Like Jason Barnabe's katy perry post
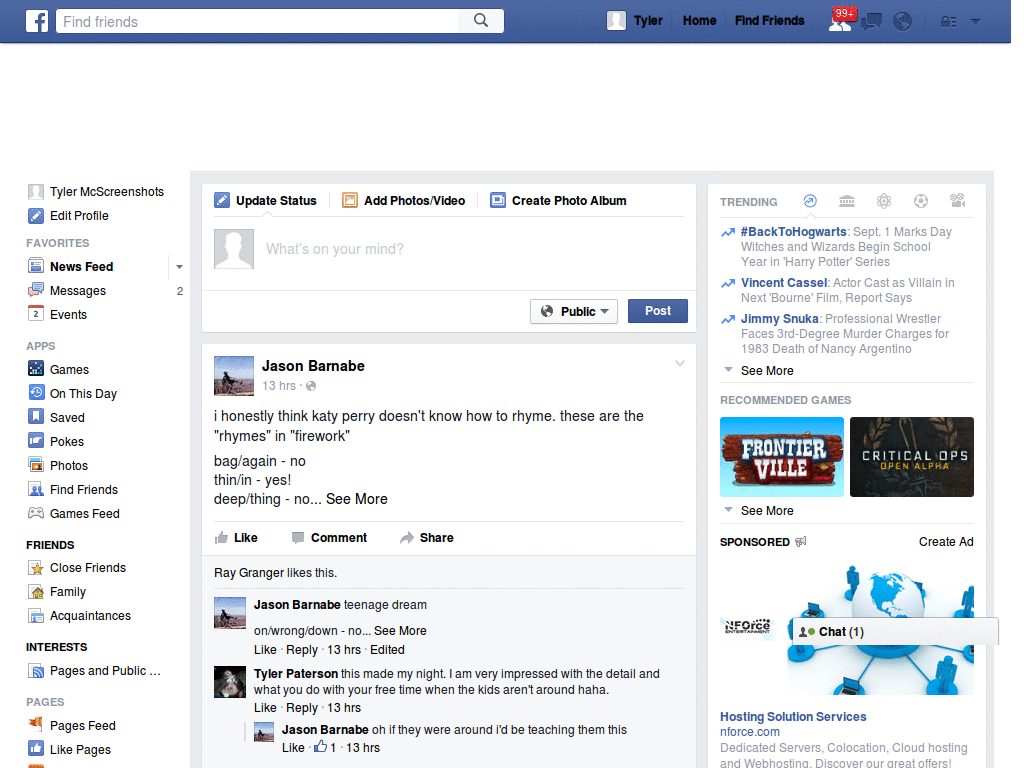Image resolution: width=1024 pixels, height=768 pixels. pos(236,538)
